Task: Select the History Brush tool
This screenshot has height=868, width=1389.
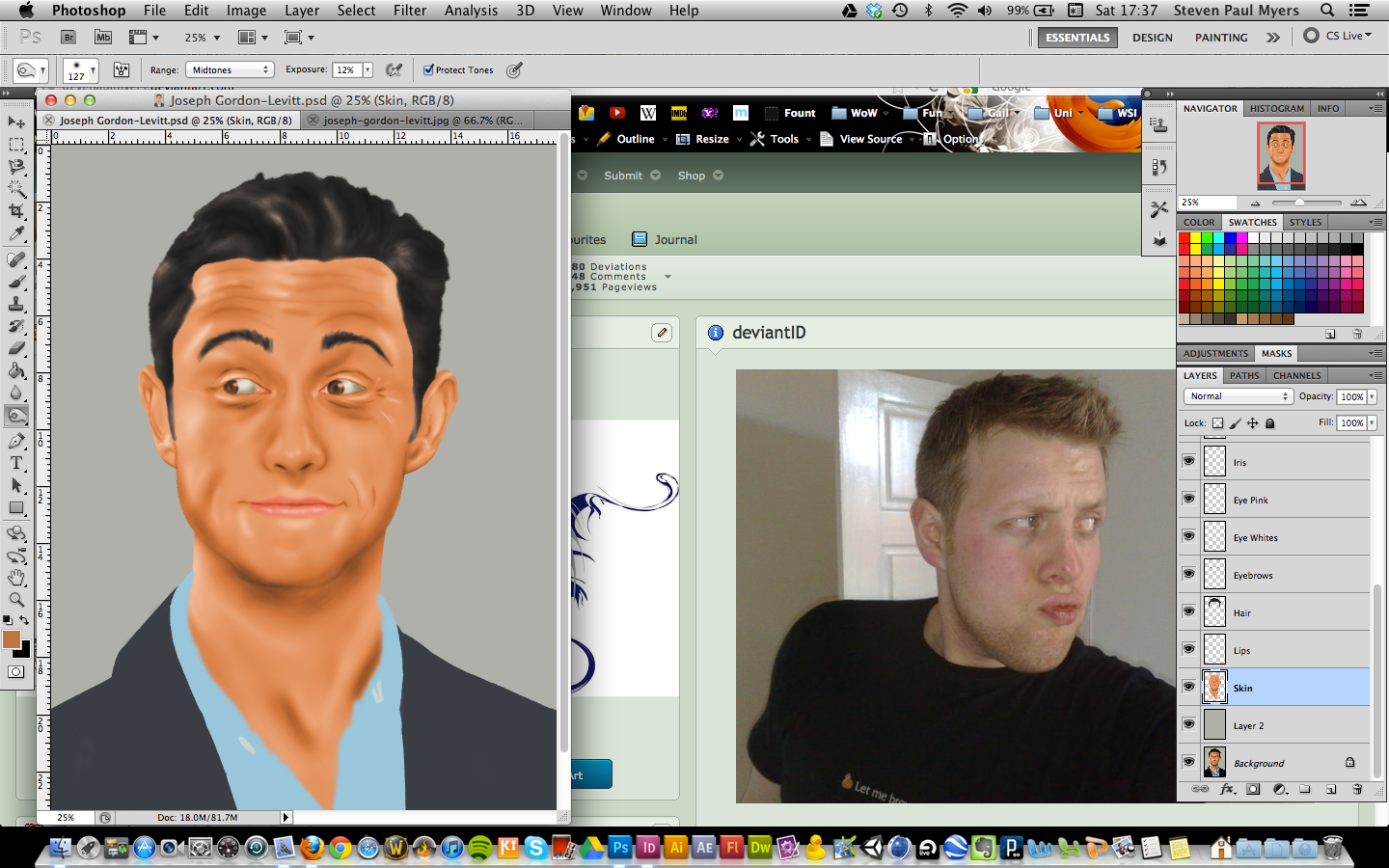Action: (x=16, y=326)
